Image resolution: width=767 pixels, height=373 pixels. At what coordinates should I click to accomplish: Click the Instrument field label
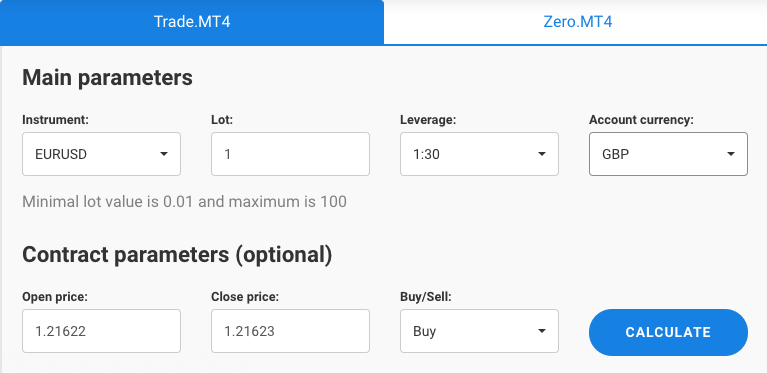[55, 120]
